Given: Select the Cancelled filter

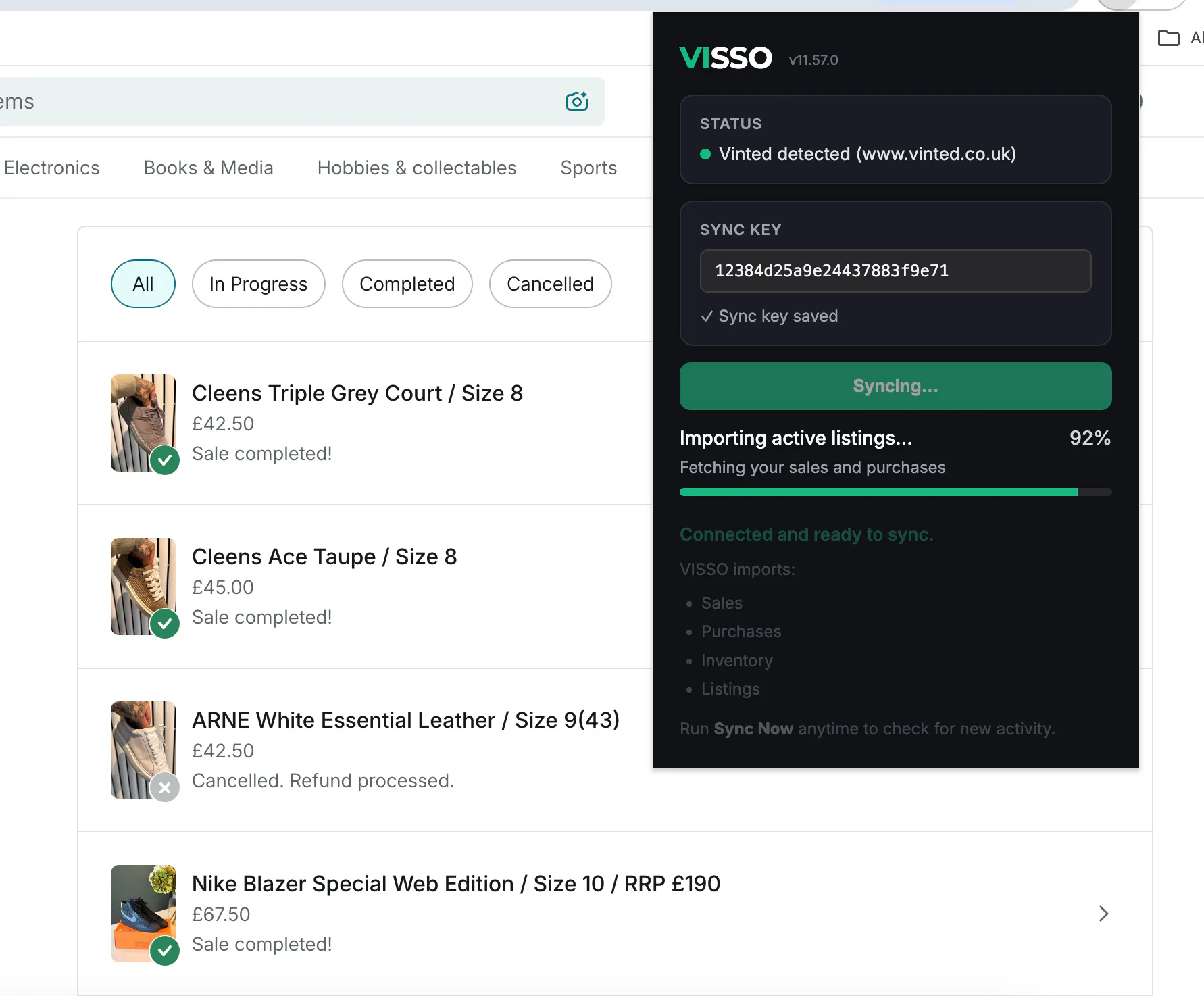Looking at the screenshot, I should [550, 284].
